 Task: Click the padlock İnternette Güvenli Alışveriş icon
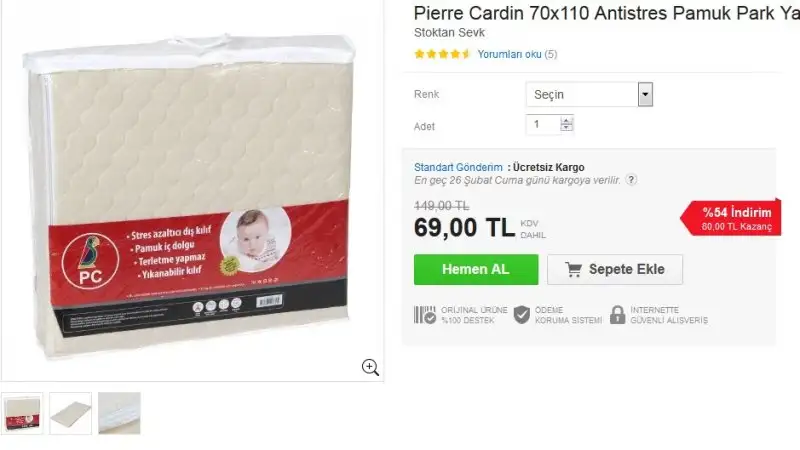(x=617, y=315)
